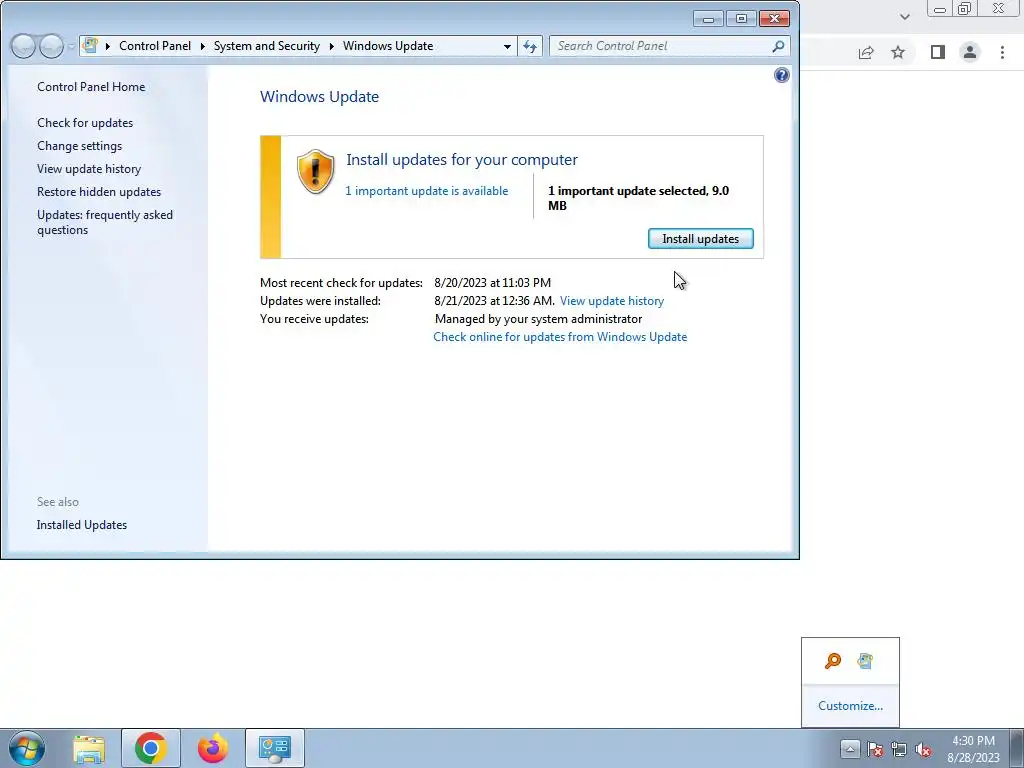Open the Chrome profile avatar icon
This screenshot has height=768, width=1024.
[x=970, y=52]
